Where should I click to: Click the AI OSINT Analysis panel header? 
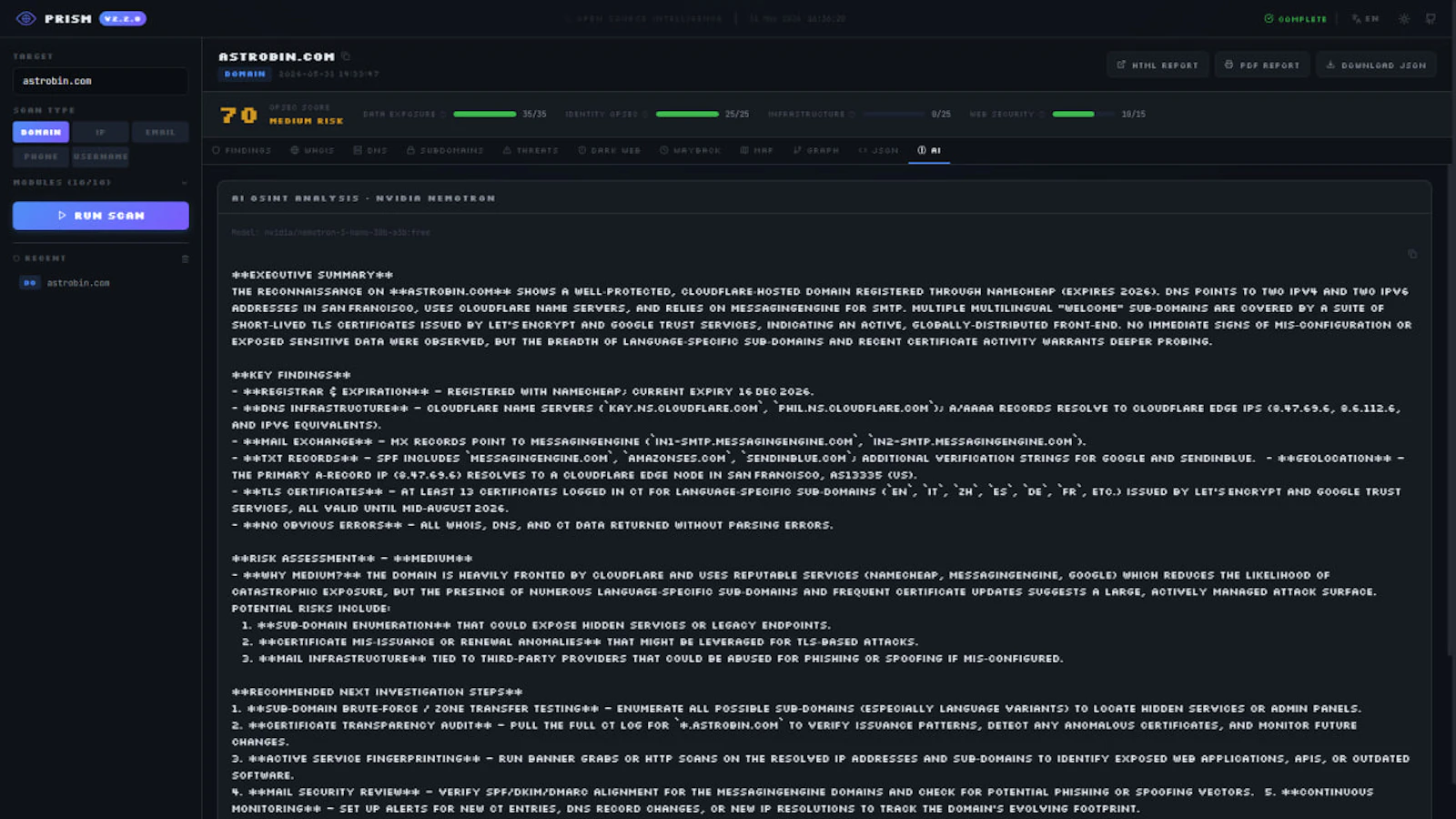tap(824, 197)
